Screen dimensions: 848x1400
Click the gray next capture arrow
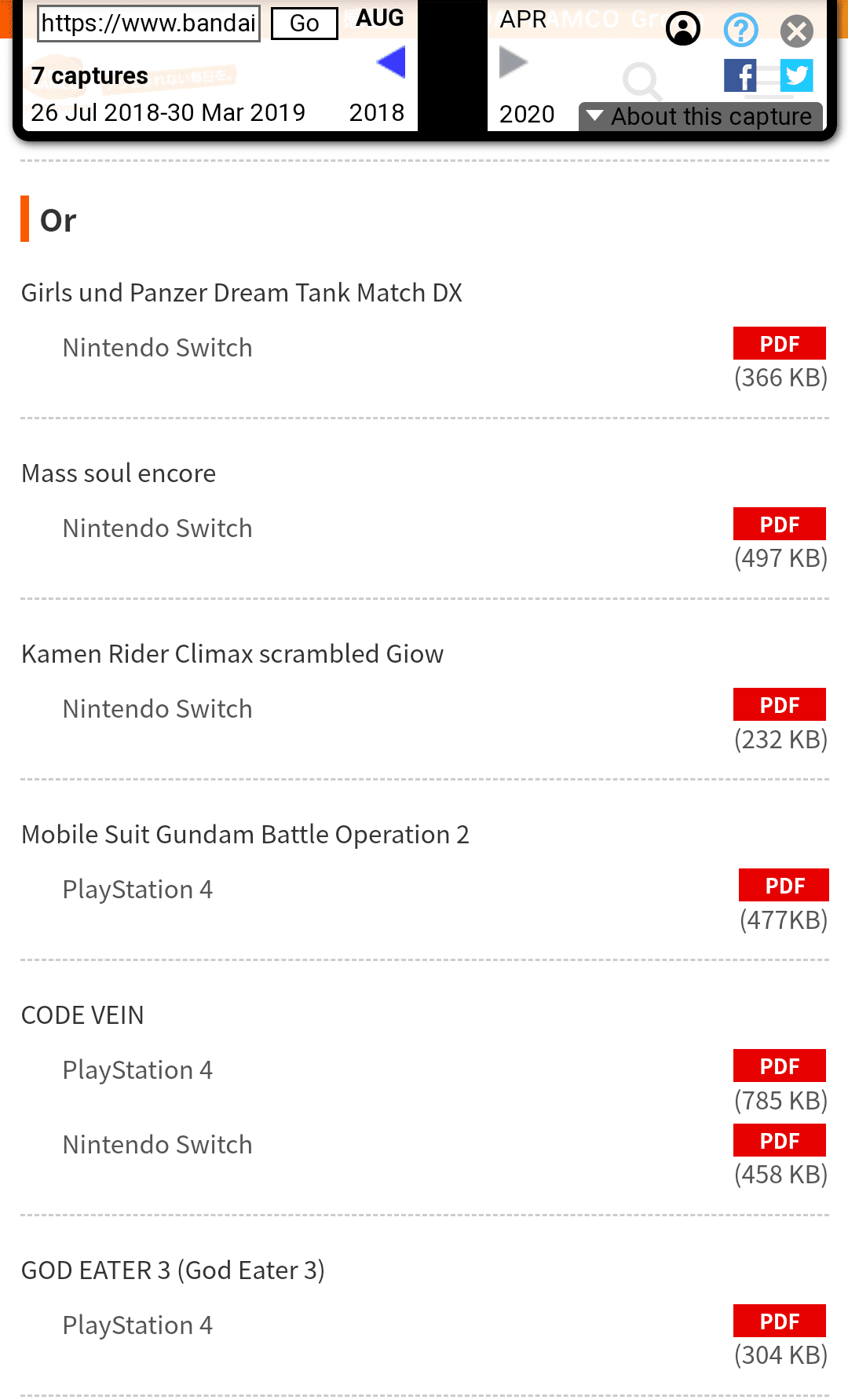click(513, 63)
